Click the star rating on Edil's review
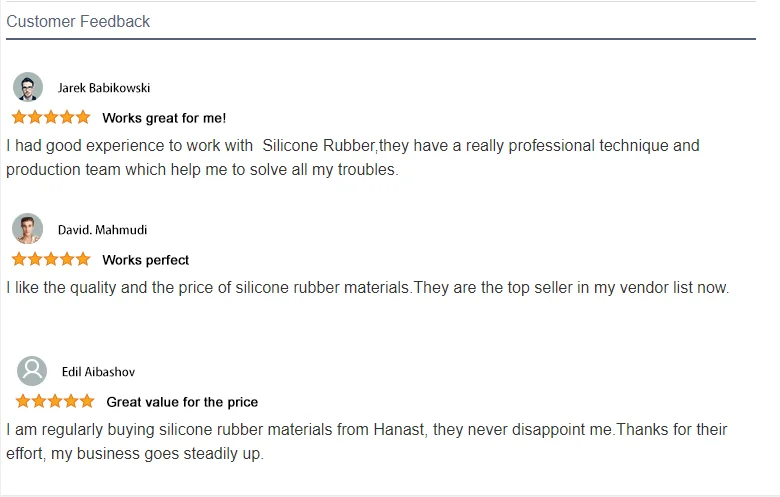The width and height of the screenshot is (780, 497). pyautogui.click(x=55, y=401)
